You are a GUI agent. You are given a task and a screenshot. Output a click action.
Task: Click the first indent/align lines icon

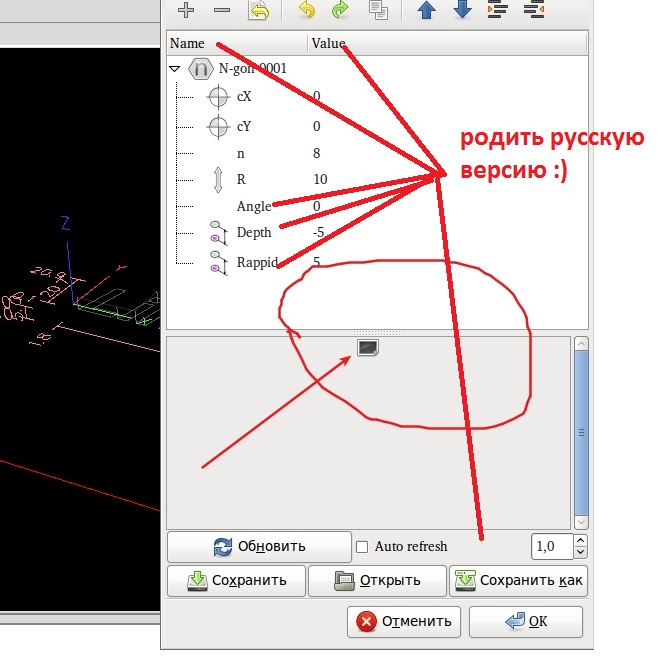[498, 10]
